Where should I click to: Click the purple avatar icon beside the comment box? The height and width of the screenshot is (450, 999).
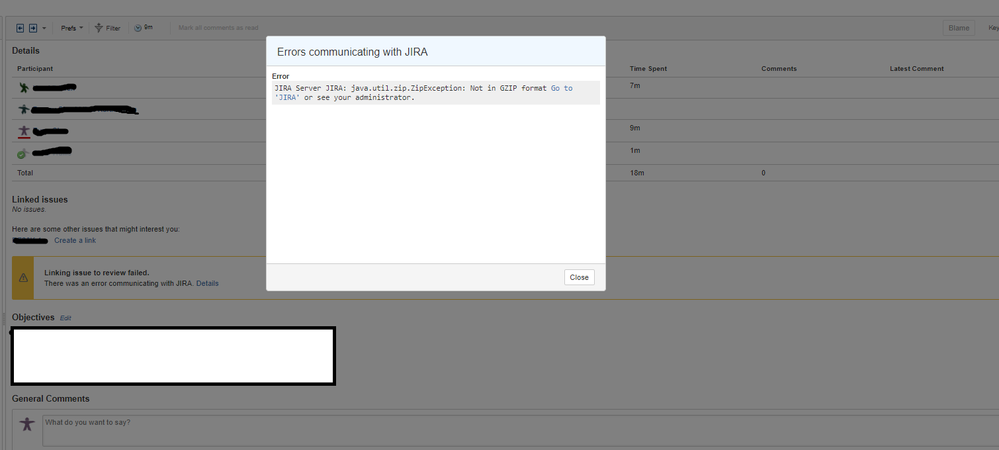(27, 424)
